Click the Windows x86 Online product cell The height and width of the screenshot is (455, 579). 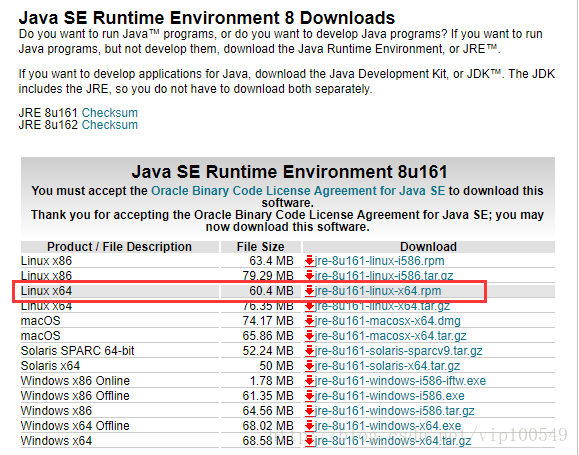120,381
